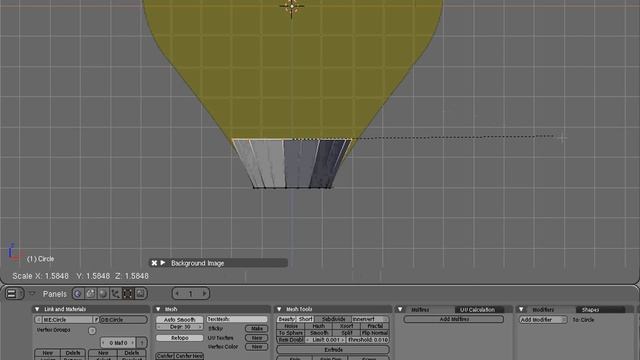Click the TexMesh input field

(237, 319)
